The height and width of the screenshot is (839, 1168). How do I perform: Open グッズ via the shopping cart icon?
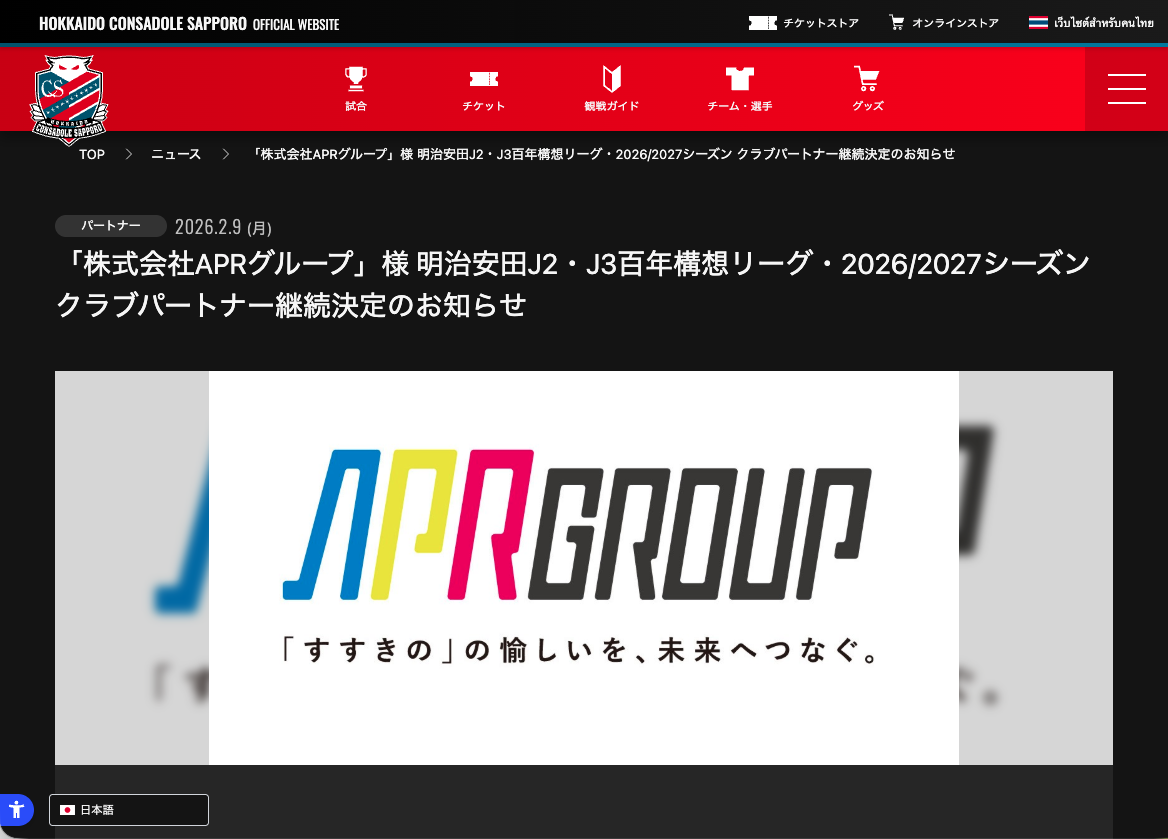point(866,78)
